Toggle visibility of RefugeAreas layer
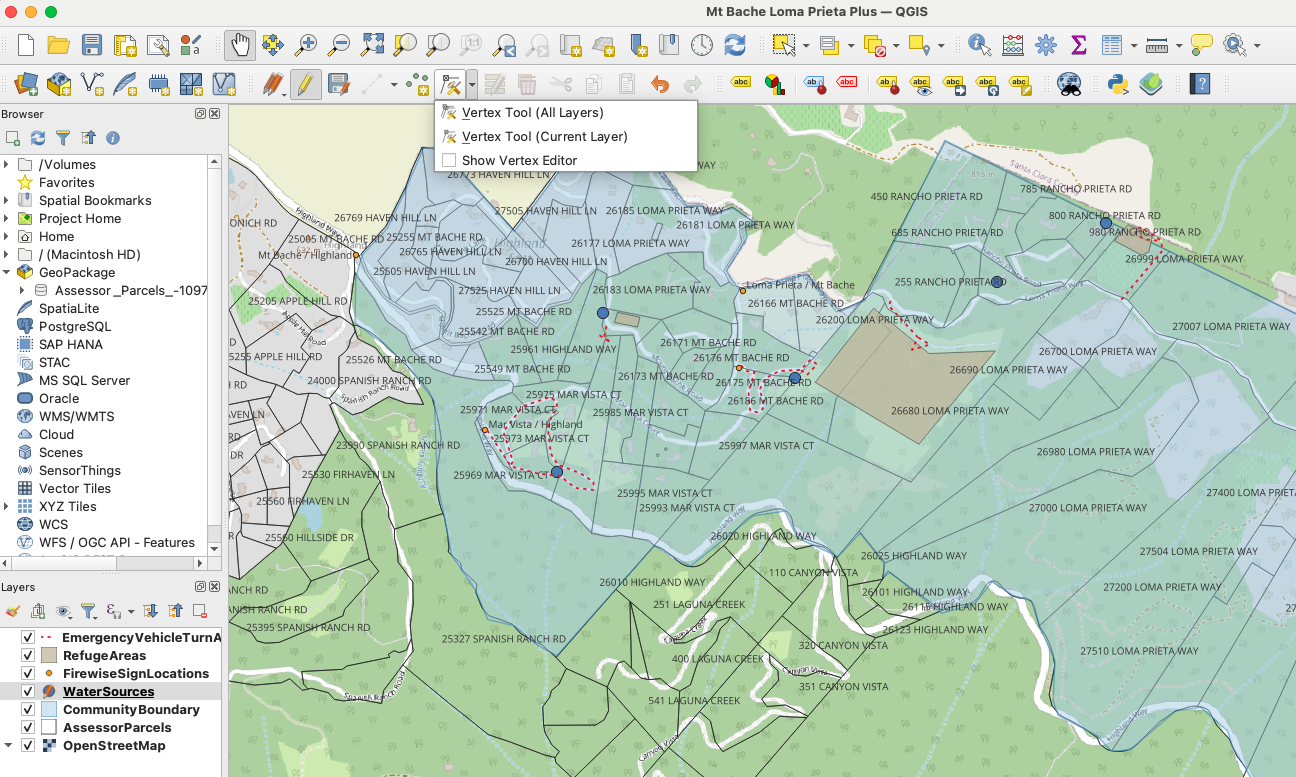 [x=28, y=656]
